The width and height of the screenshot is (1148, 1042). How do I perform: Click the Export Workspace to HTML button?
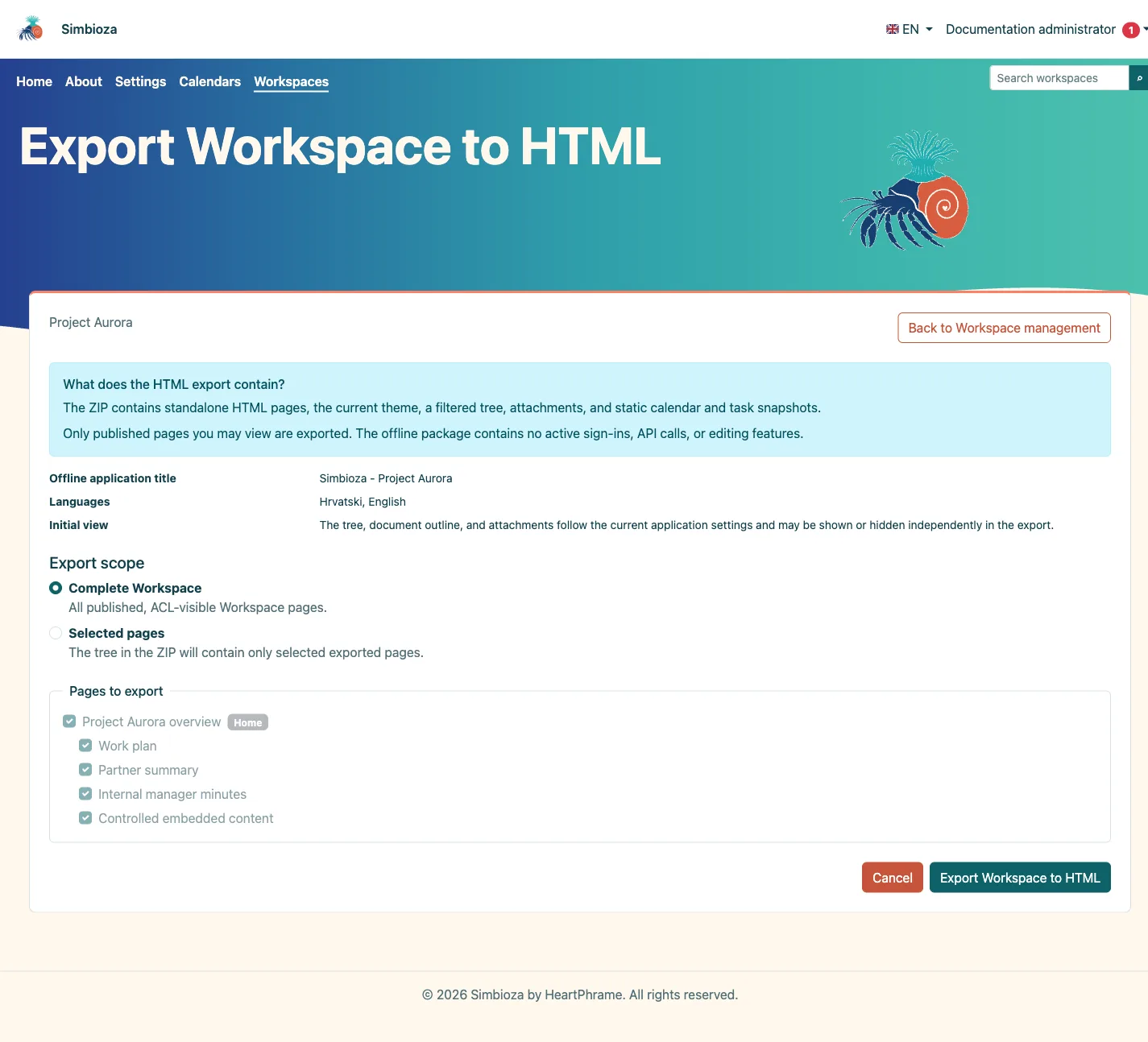[x=1020, y=878]
